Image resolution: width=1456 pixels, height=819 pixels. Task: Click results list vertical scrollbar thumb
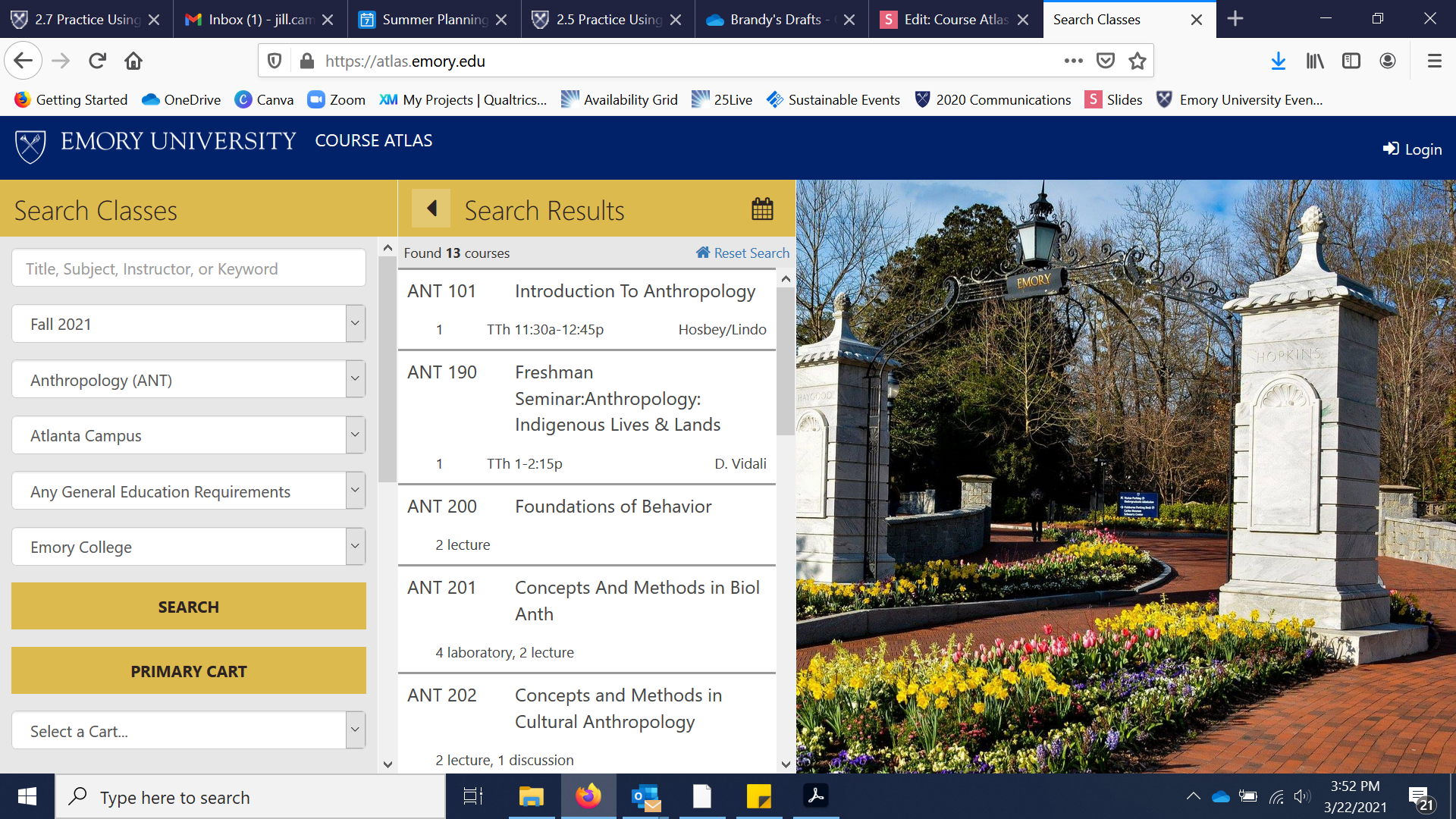click(x=786, y=361)
